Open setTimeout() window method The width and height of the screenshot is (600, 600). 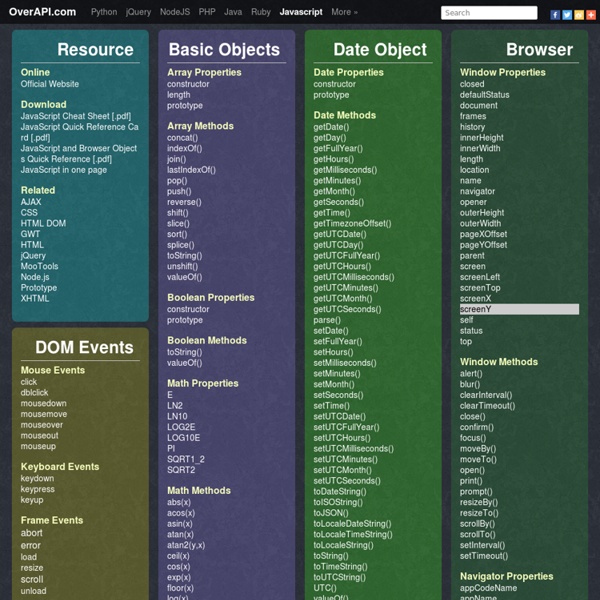click(x=484, y=555)
